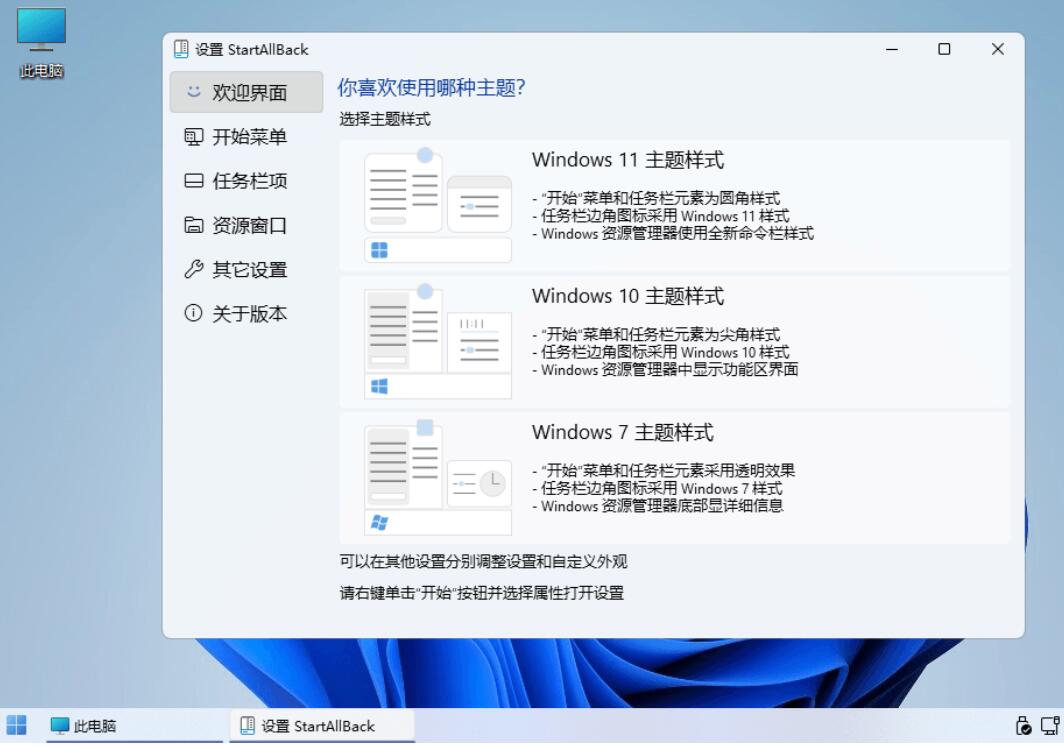The image size is (1064, 746).
Task: Minimize the StartAllBack settings window
Action: 892,49
